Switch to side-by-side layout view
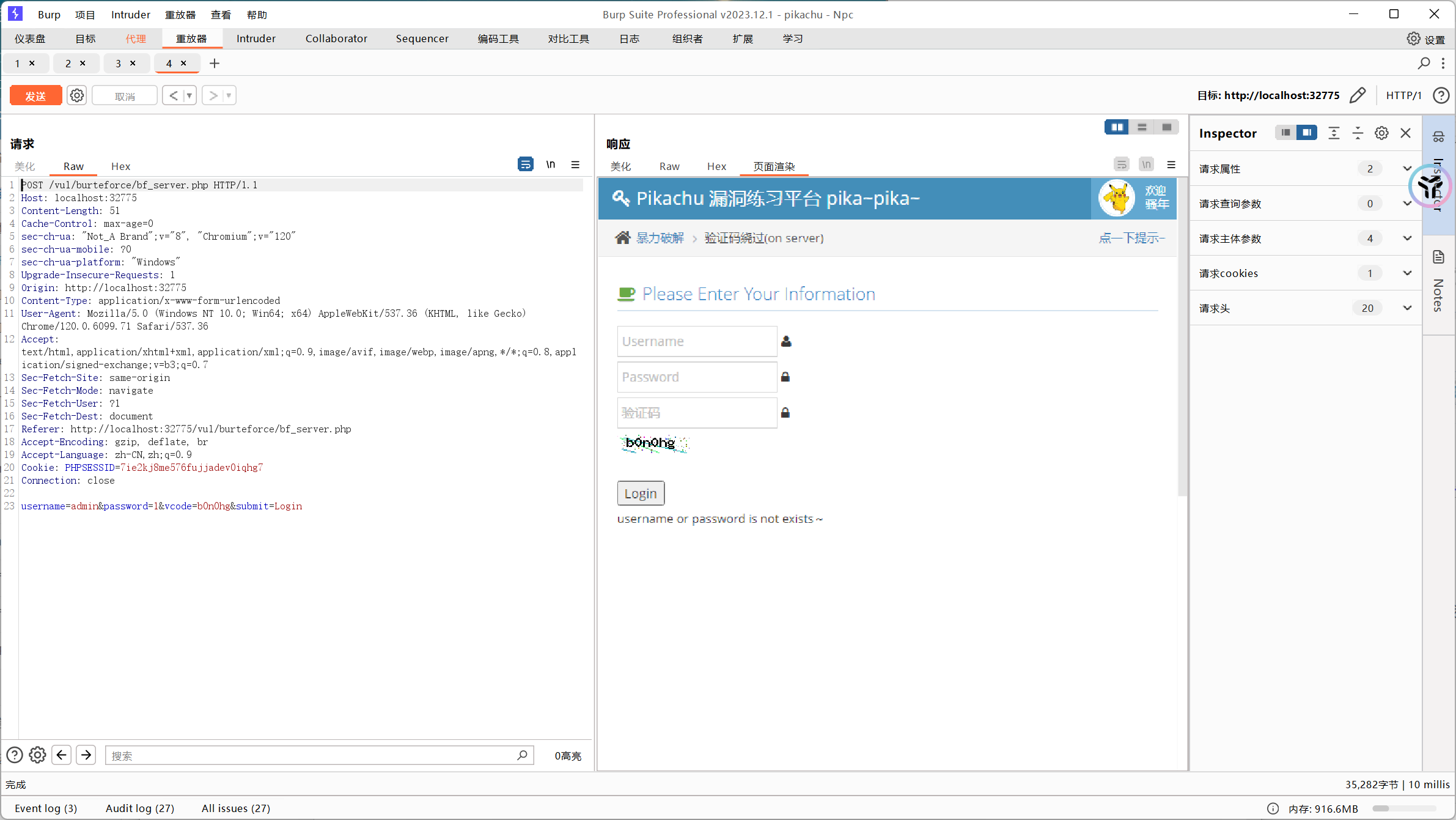The width and height of the screenshot is (1456, 820). (1117, 127)
